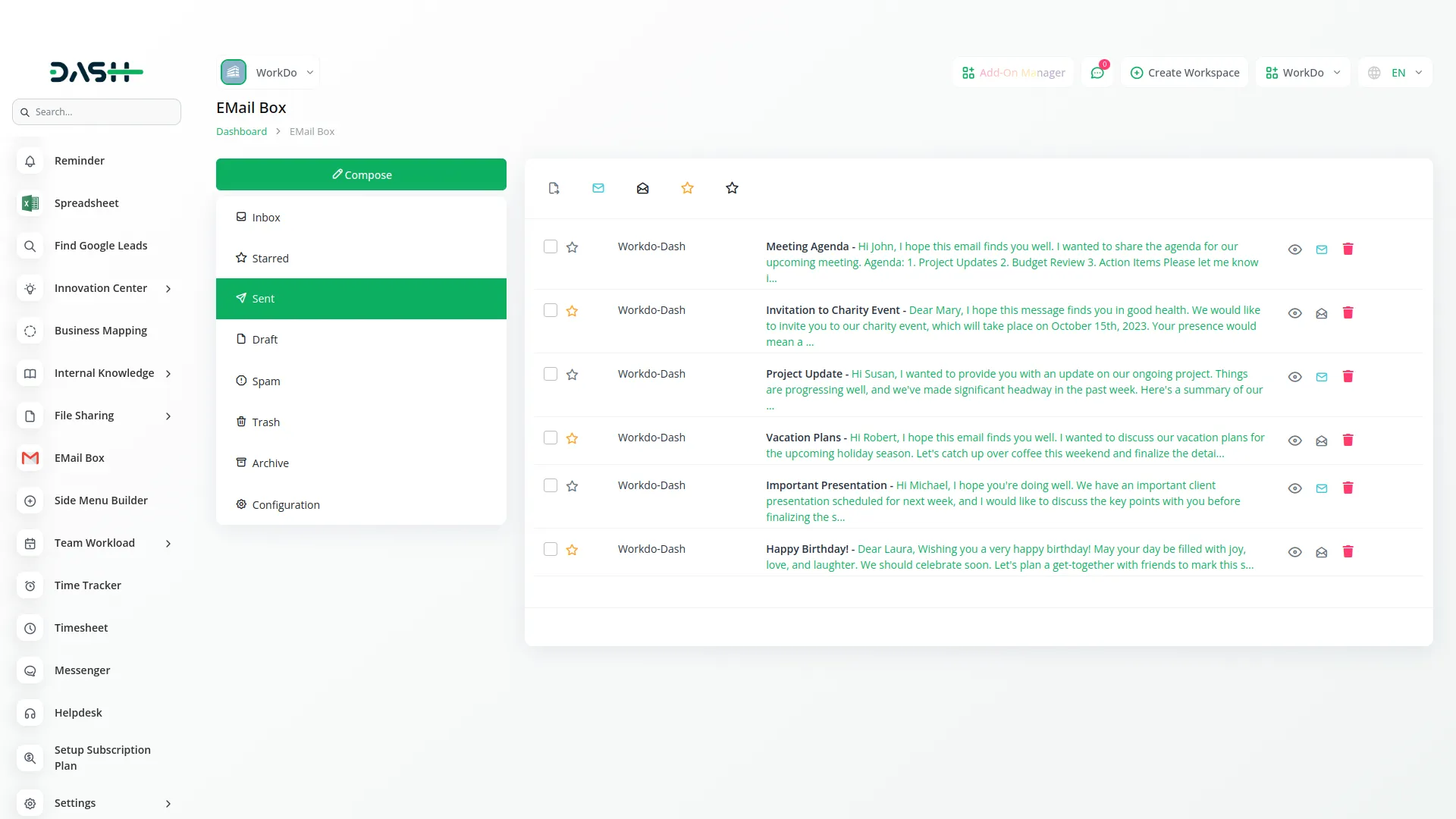
Task: Click inside the Search field
Action: pyautogui.click(x=96, y=111)
